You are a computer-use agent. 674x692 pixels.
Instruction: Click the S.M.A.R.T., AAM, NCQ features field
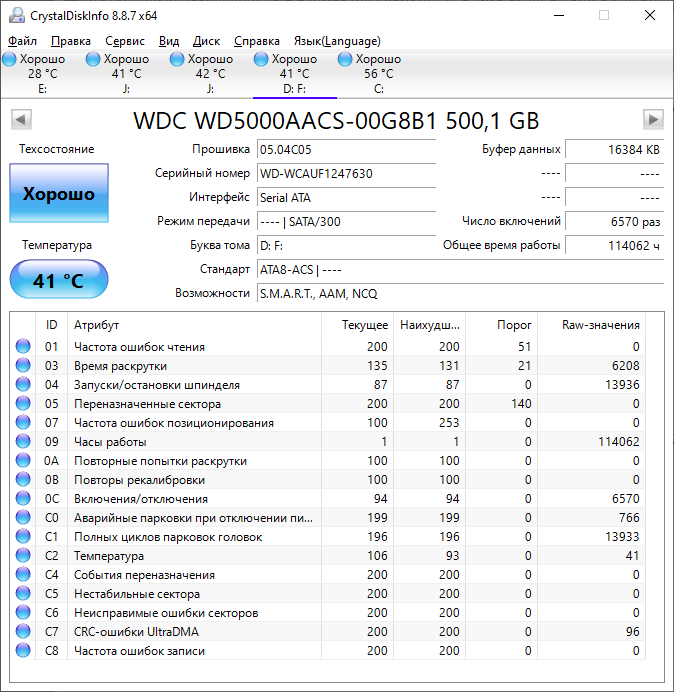(460, 293)
